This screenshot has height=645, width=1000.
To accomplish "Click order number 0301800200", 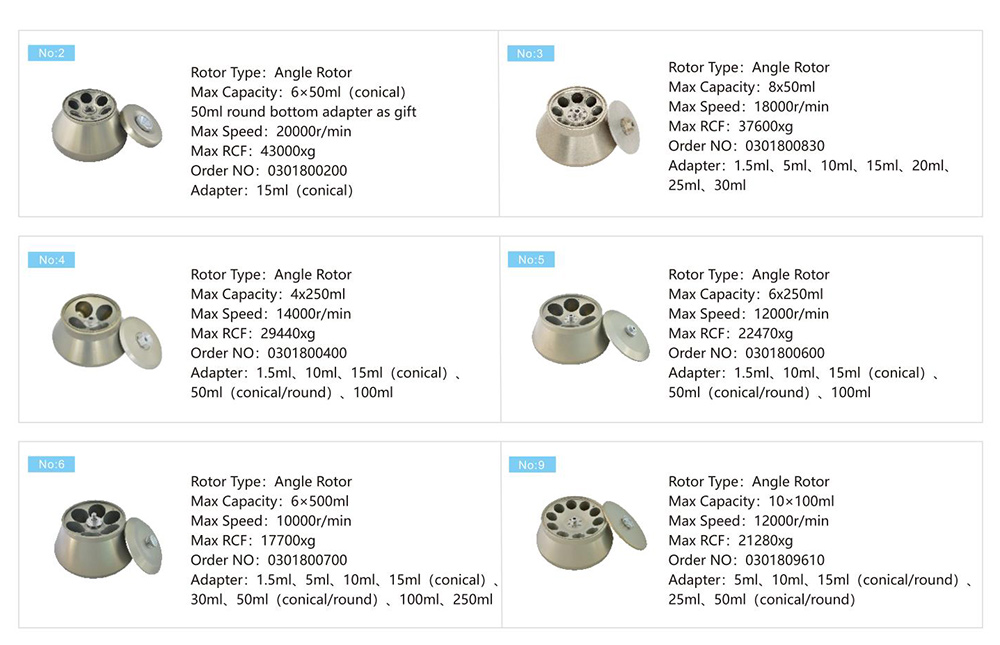I will [306, 171].
